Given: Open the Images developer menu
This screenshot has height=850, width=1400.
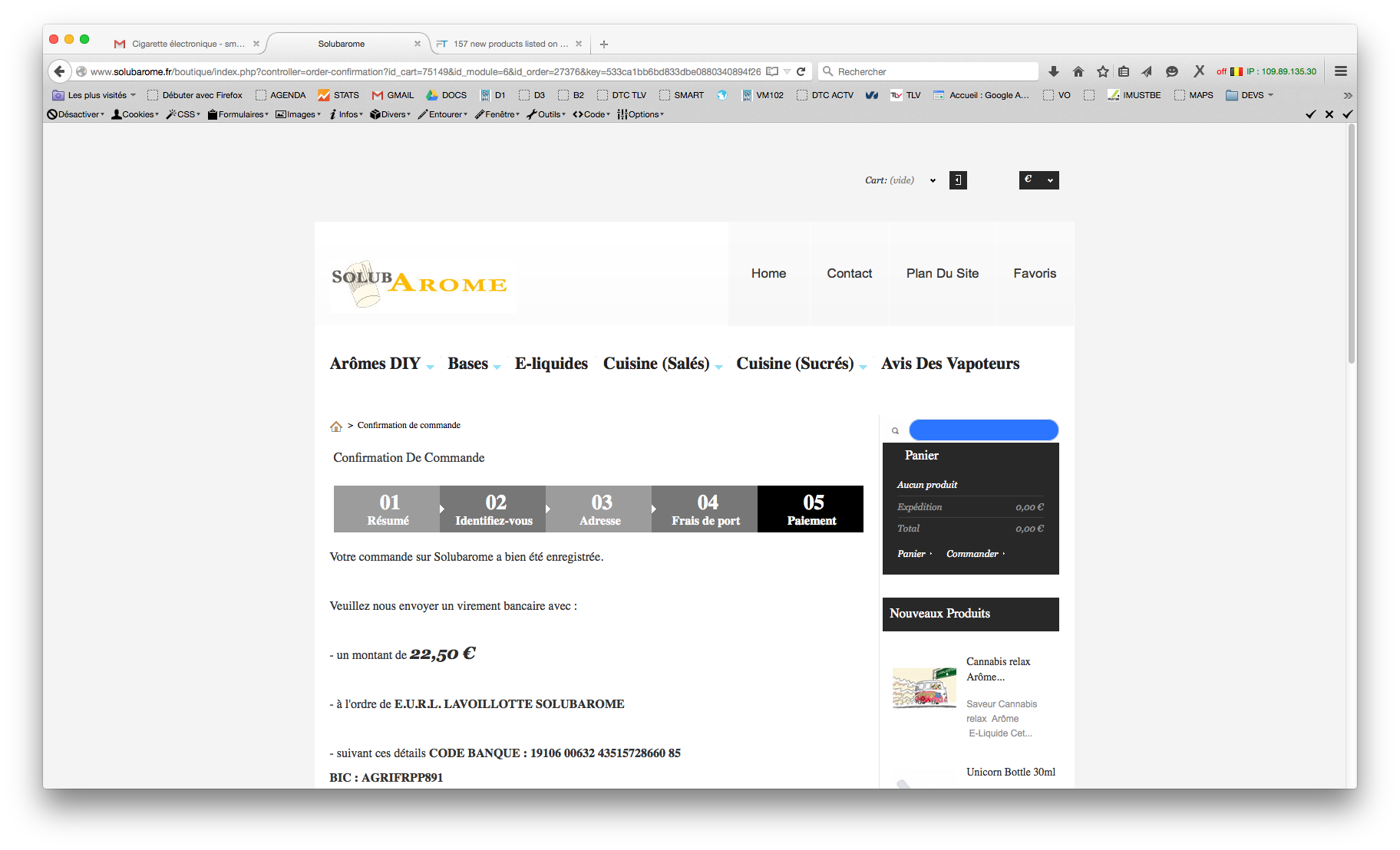Looking at the screenshot, I should pos(298,114).
